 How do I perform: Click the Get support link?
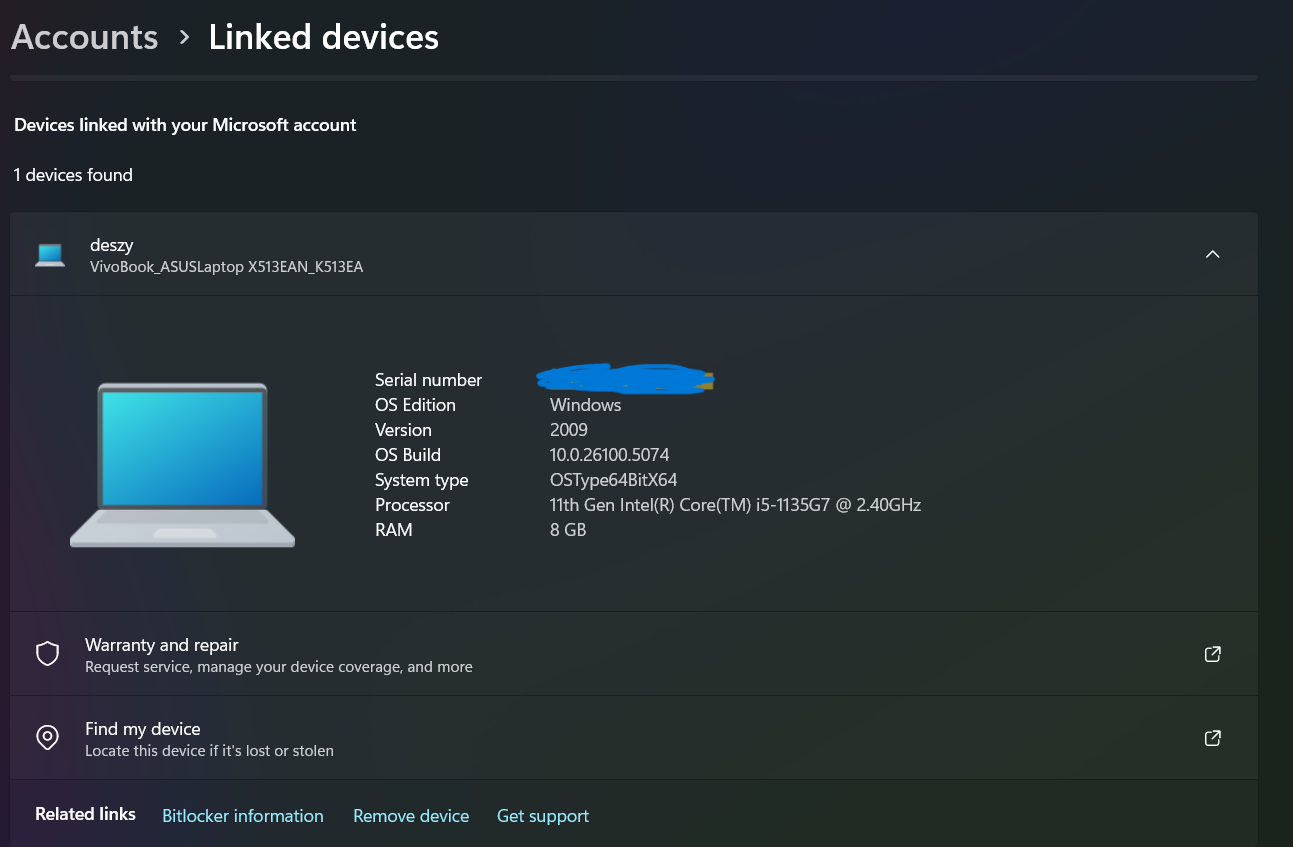(543, 816)
